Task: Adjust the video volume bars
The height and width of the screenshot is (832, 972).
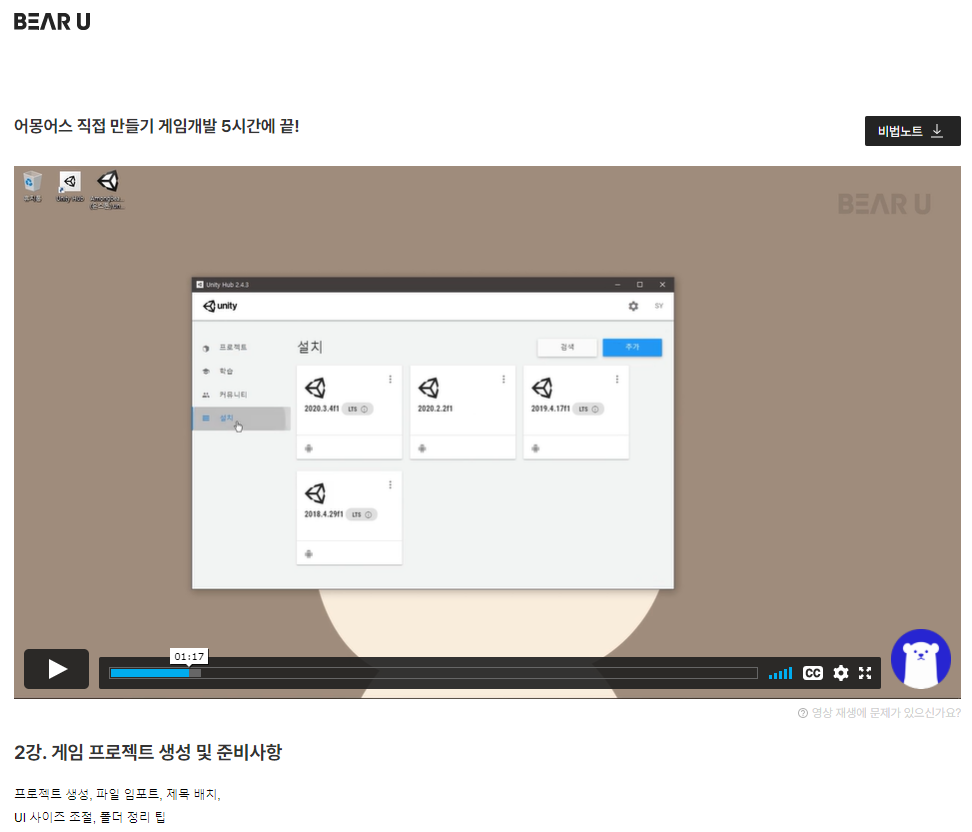Action: point(780,673)
